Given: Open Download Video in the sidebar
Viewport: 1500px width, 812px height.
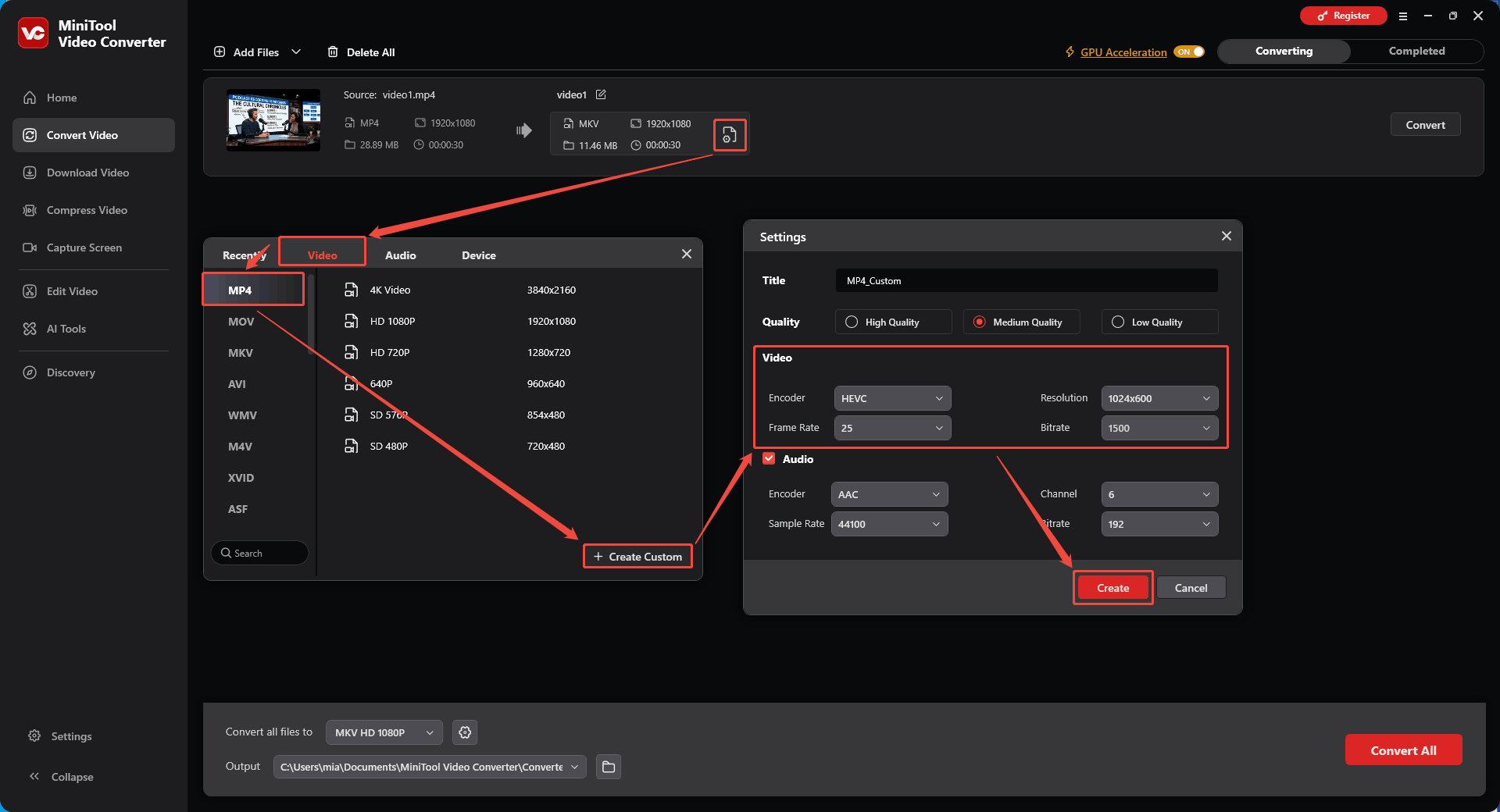Looking at the screenshot, I should tap(94, 173).
